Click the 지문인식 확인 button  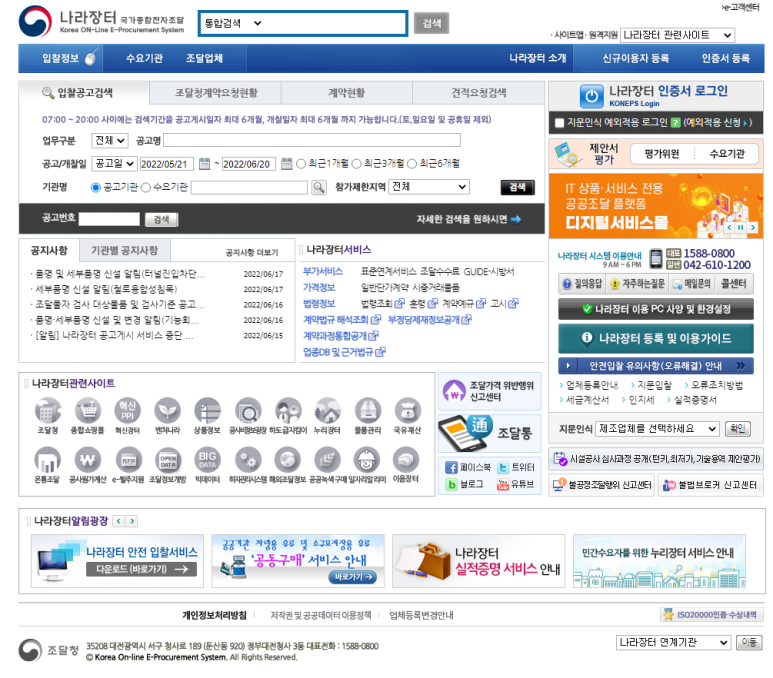tap(738, 428)
